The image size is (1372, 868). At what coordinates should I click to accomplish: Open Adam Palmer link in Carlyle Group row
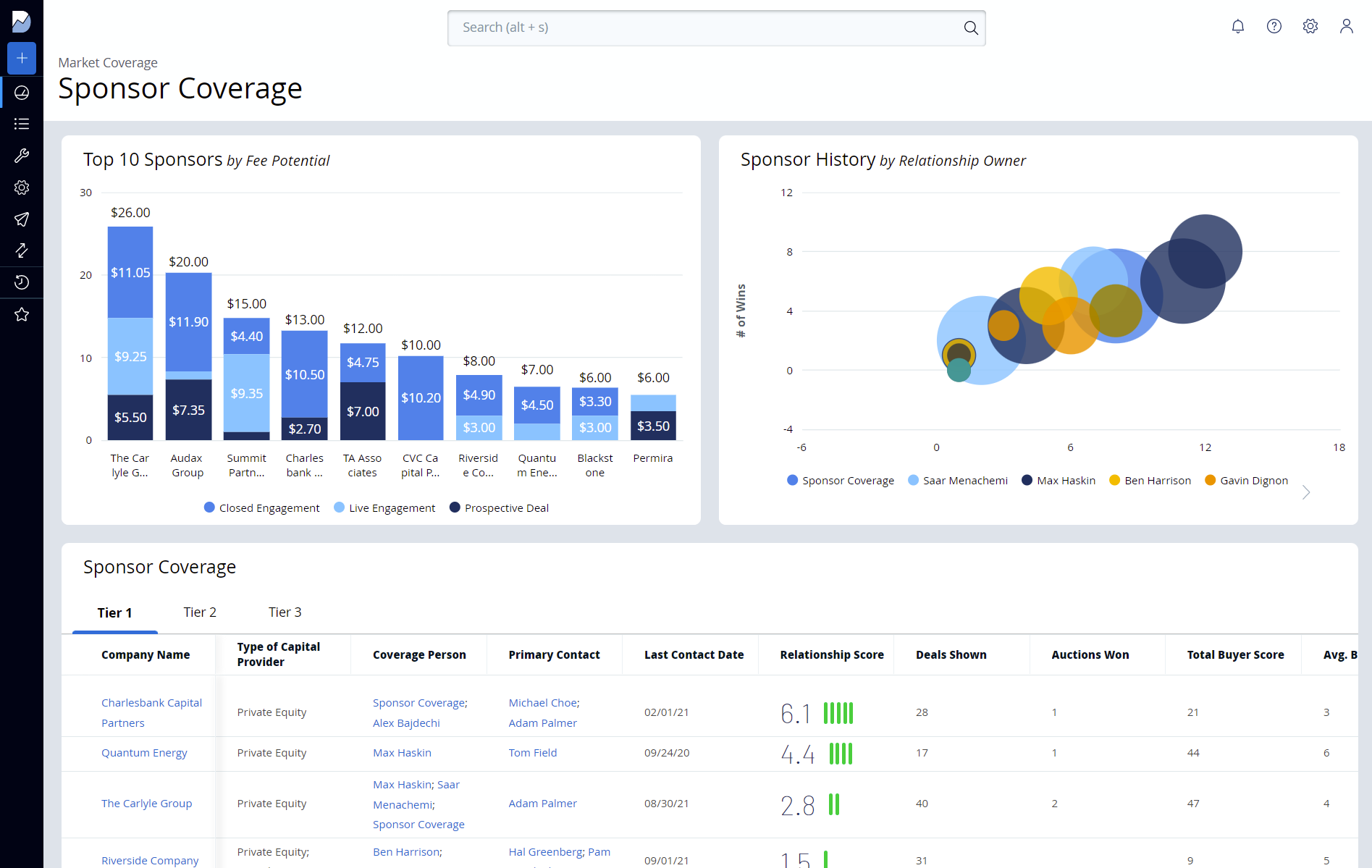[542, 804]
